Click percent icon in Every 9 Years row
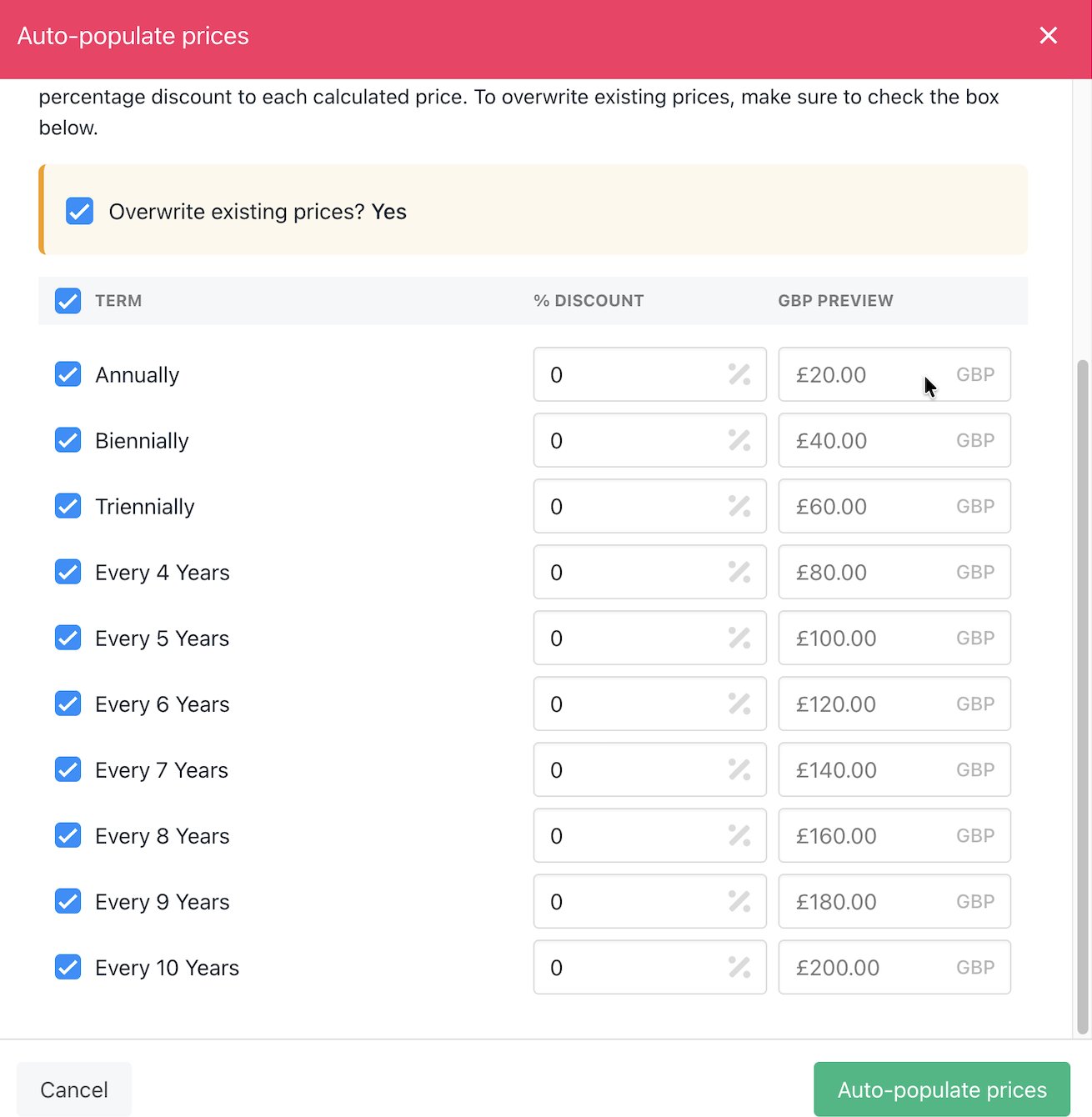Screen dimensions: 1092x1117 (739, 901)
